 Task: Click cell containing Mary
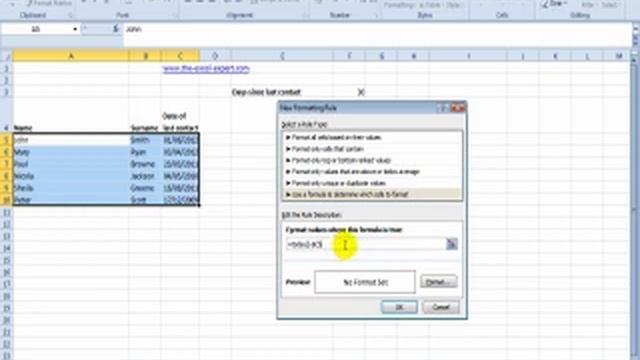(x=71, y=152)
